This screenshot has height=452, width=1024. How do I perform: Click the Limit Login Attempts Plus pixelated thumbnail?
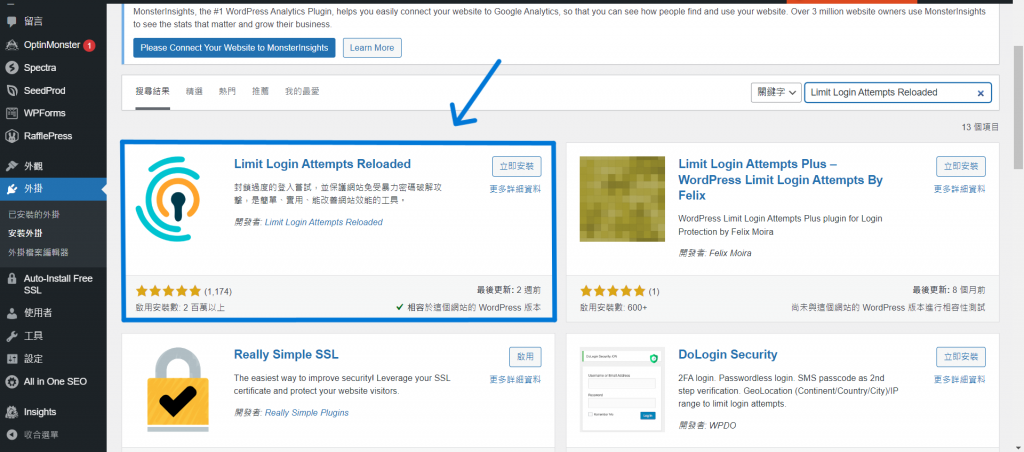point(622,199)
